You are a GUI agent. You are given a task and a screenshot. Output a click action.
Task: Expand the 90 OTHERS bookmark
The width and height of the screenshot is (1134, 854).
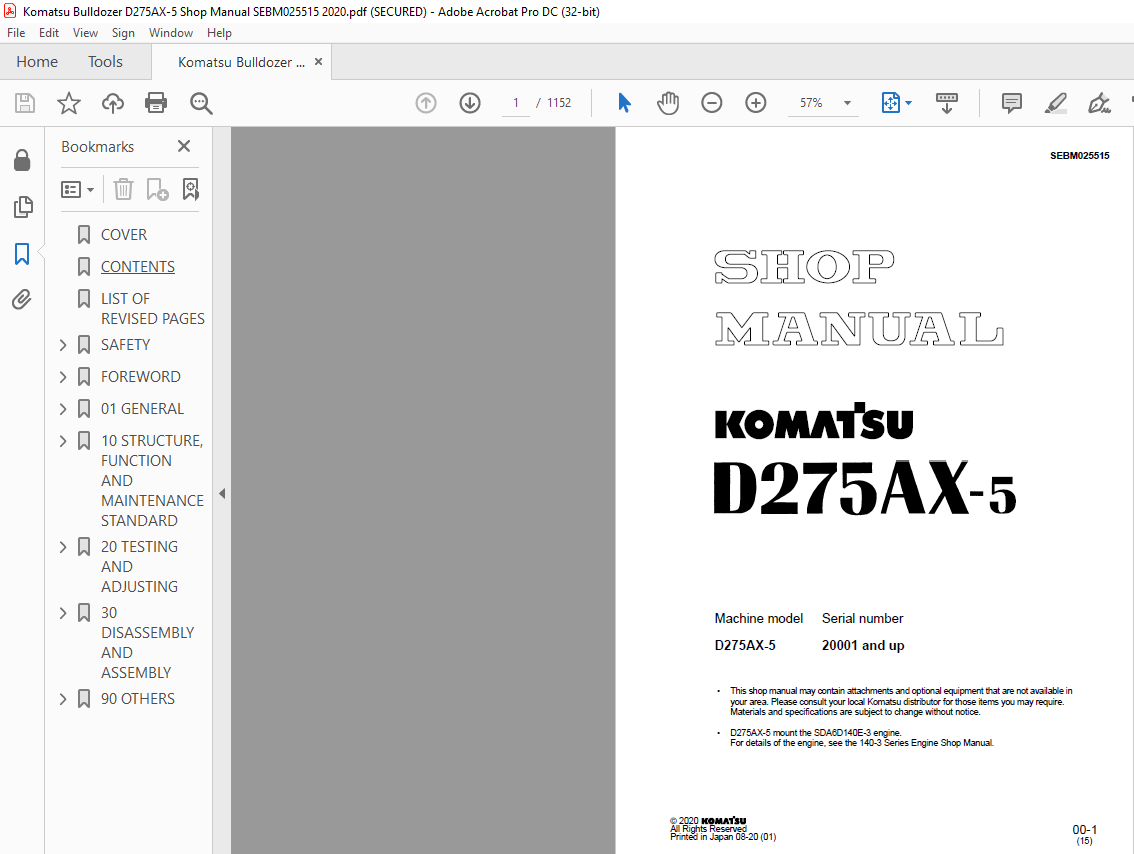[x=63, y=699]
